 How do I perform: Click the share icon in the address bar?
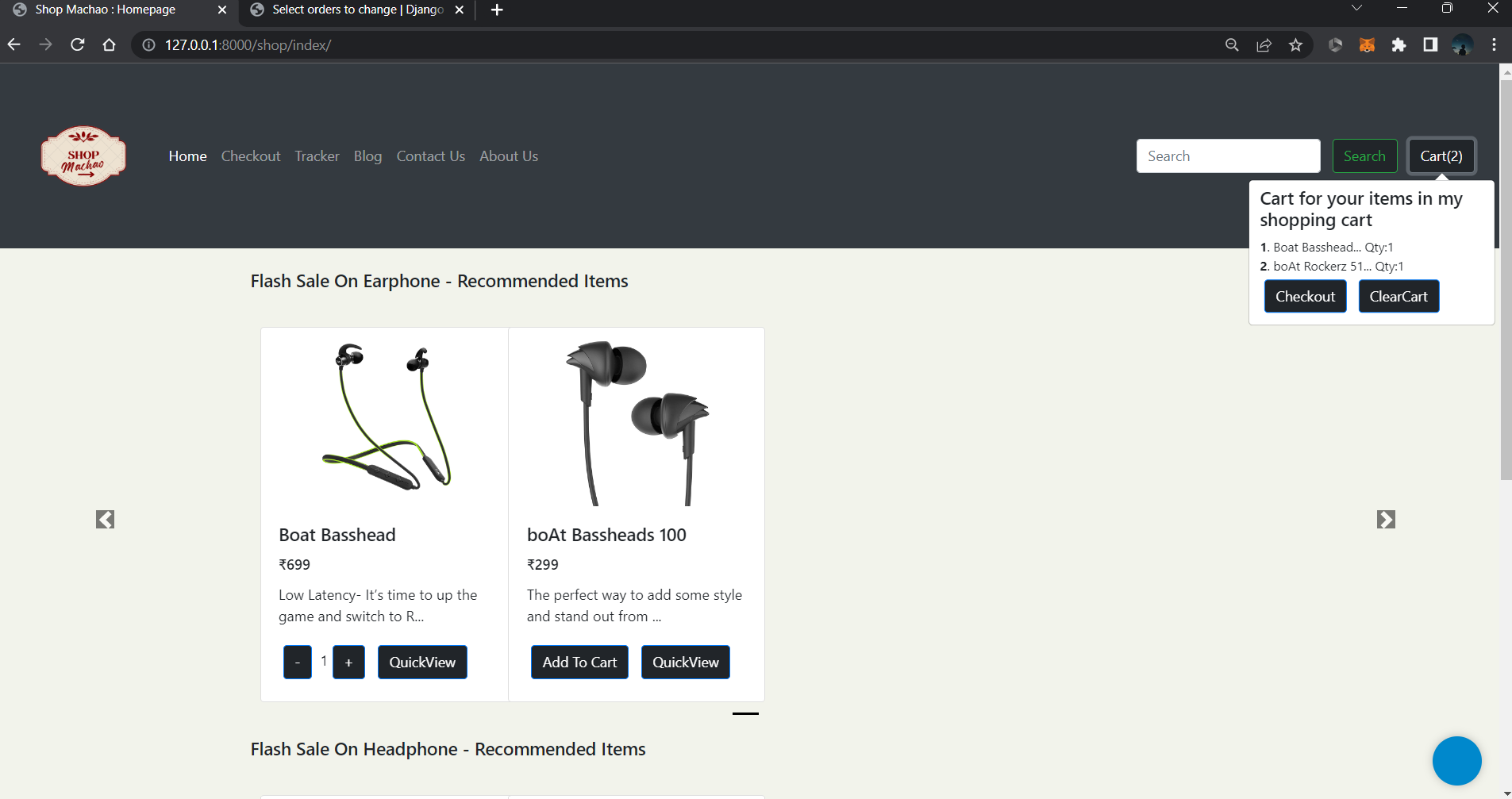tap(1264, 44)
